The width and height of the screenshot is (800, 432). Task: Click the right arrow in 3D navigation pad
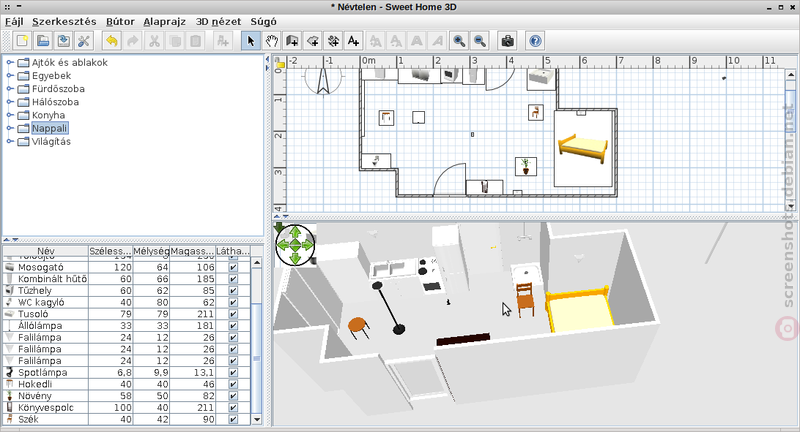point(308,246)
